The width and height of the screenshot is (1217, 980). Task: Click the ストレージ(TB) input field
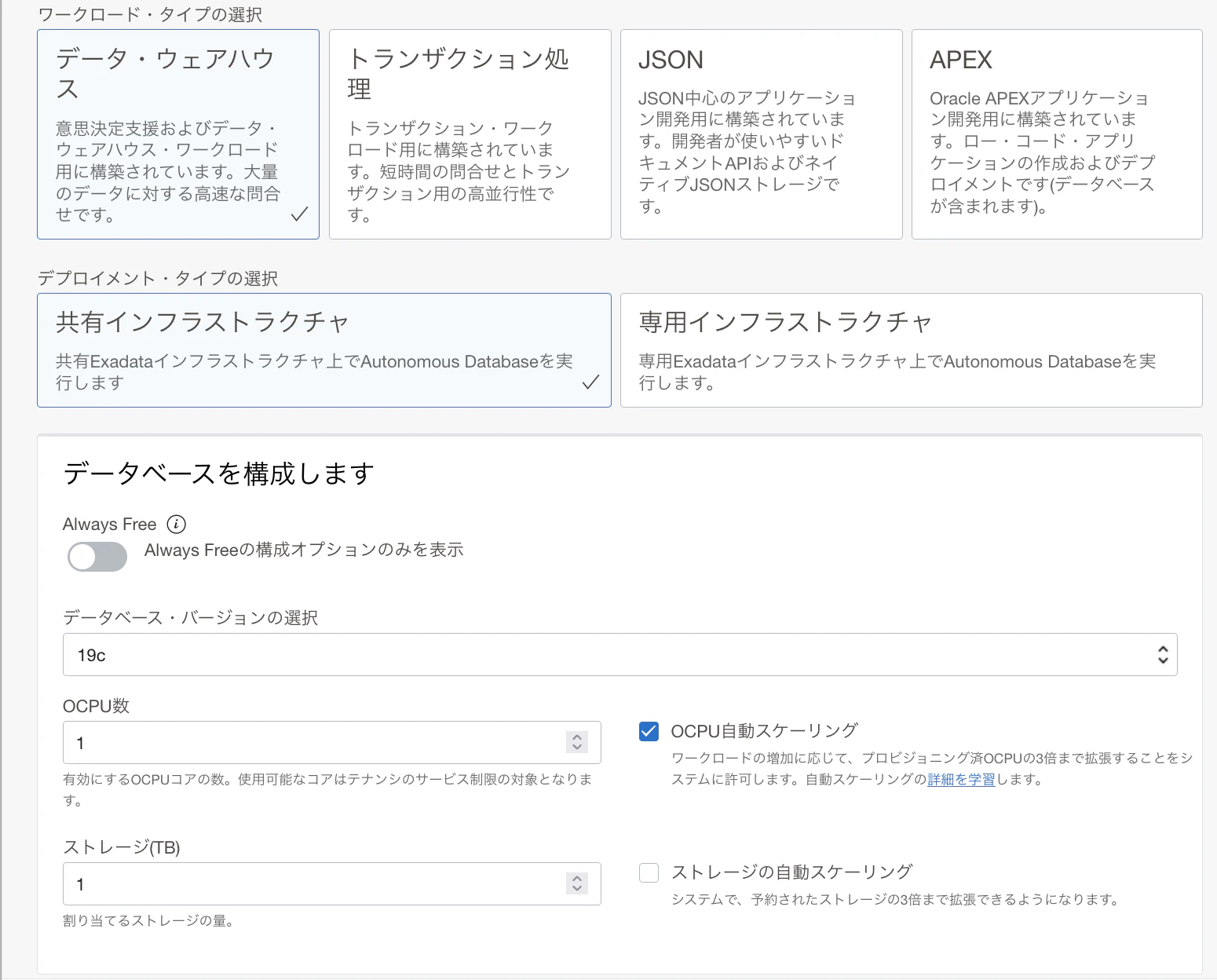(331, 883)
